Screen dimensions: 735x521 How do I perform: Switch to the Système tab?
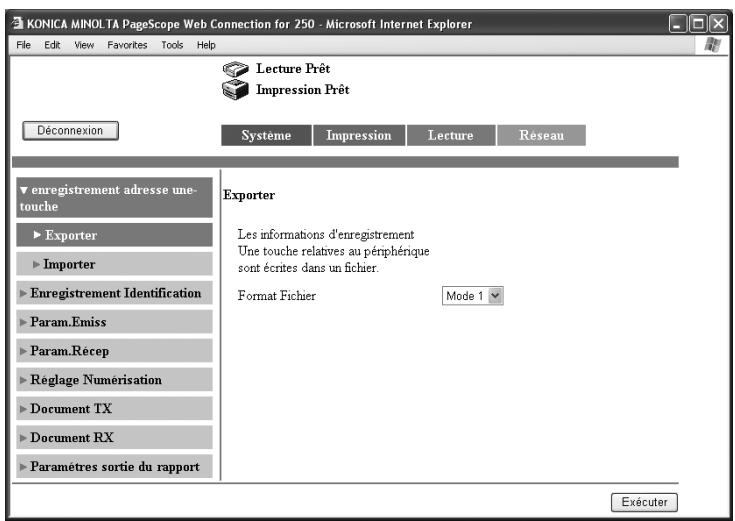pos(266,135)
